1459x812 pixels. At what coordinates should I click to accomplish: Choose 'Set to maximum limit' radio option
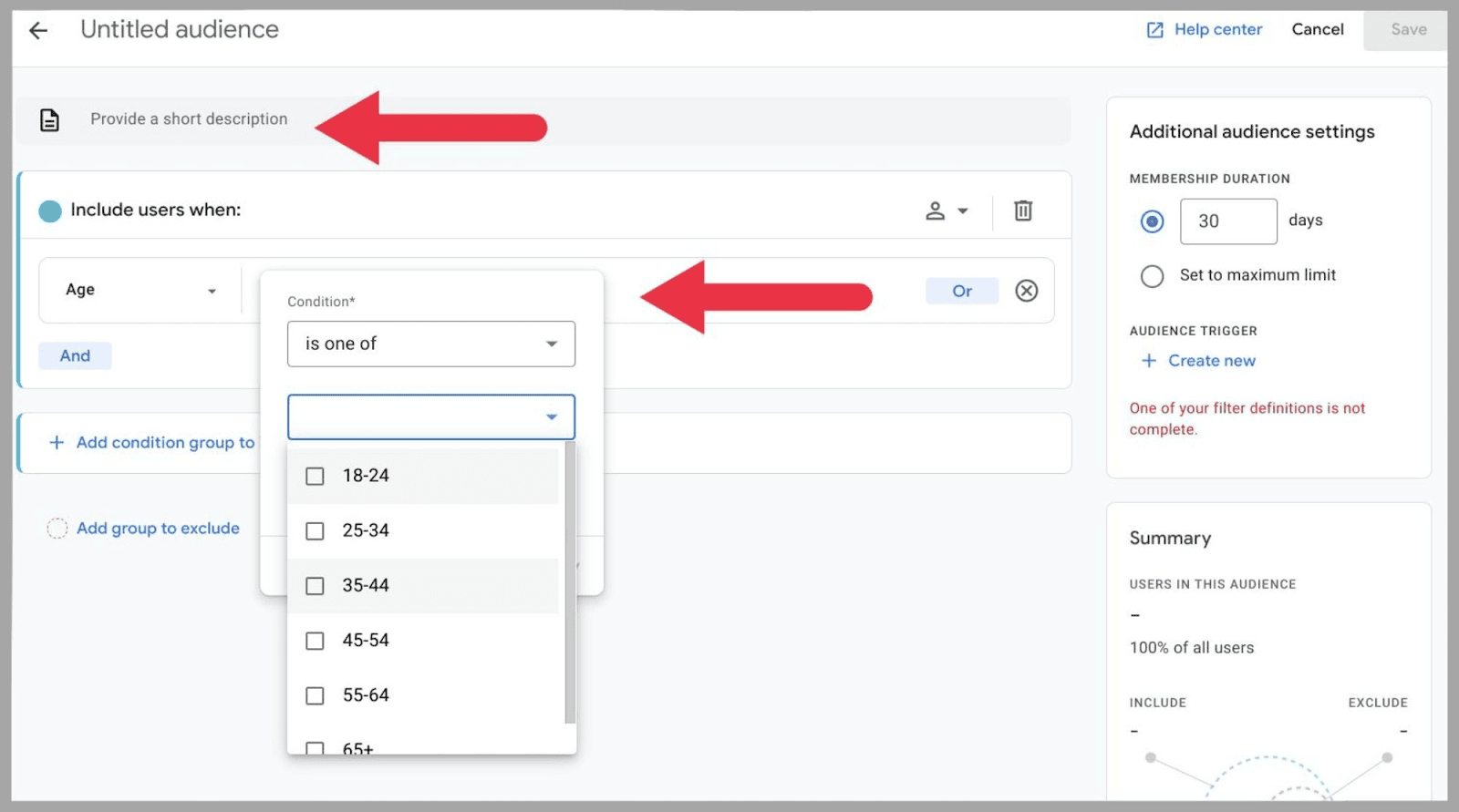tap(1152, 275)
